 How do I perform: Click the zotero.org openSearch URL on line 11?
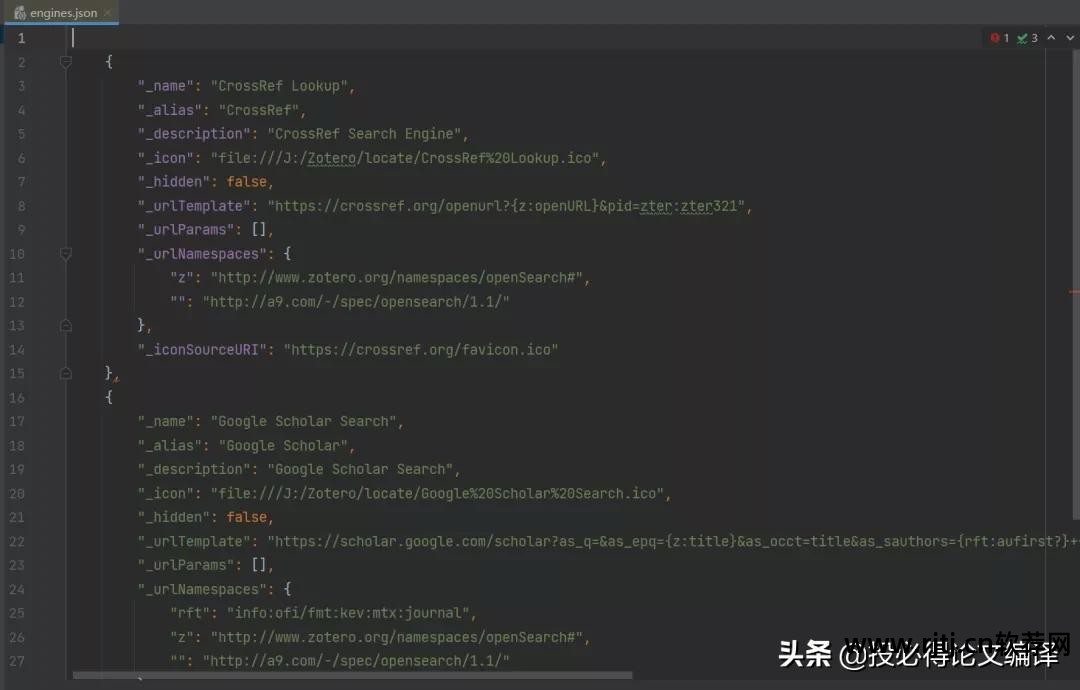click(x=397, y=278)
